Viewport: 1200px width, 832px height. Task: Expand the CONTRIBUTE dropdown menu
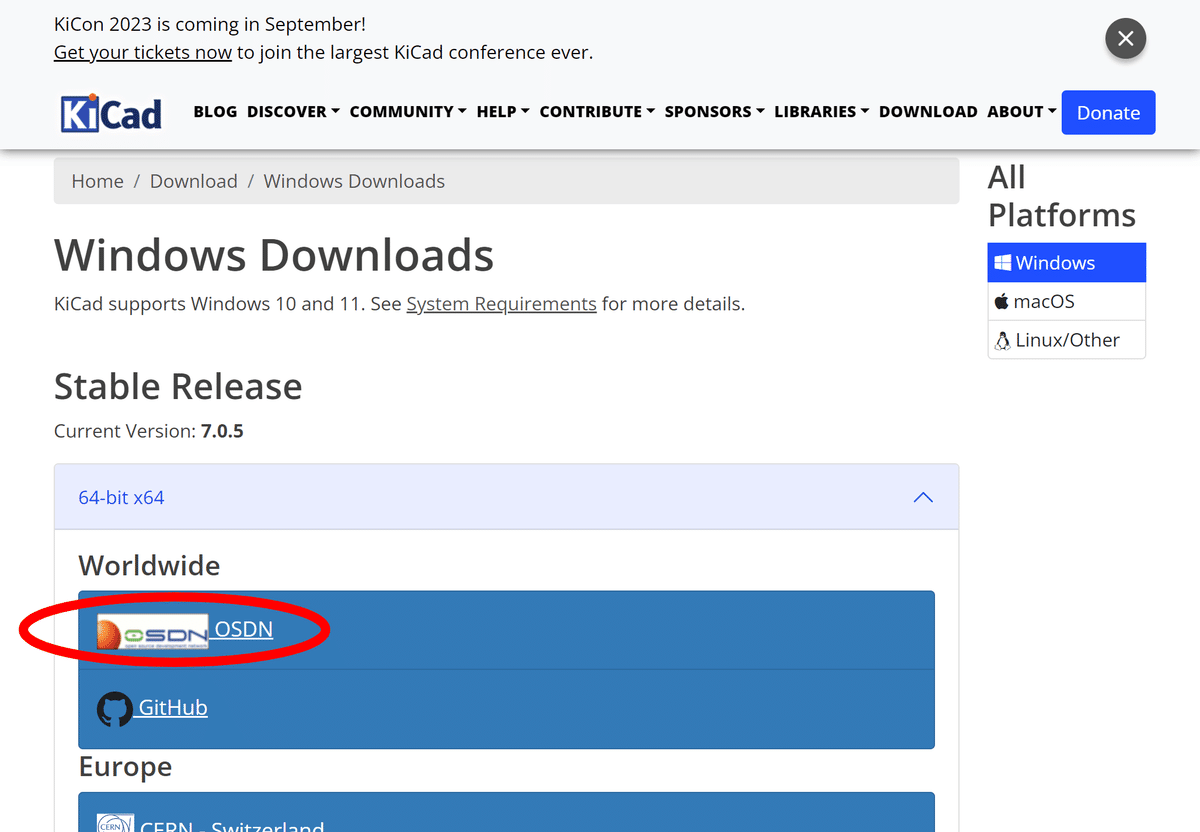597,112
